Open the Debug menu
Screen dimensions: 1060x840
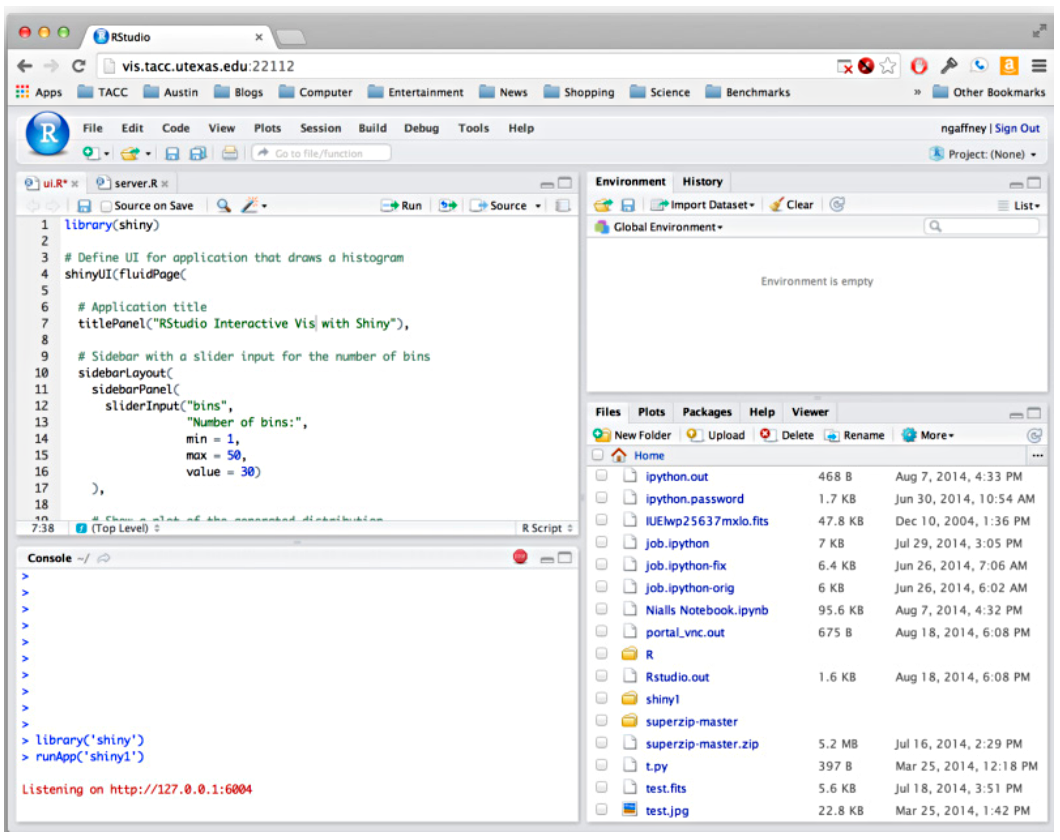[421, 128]
